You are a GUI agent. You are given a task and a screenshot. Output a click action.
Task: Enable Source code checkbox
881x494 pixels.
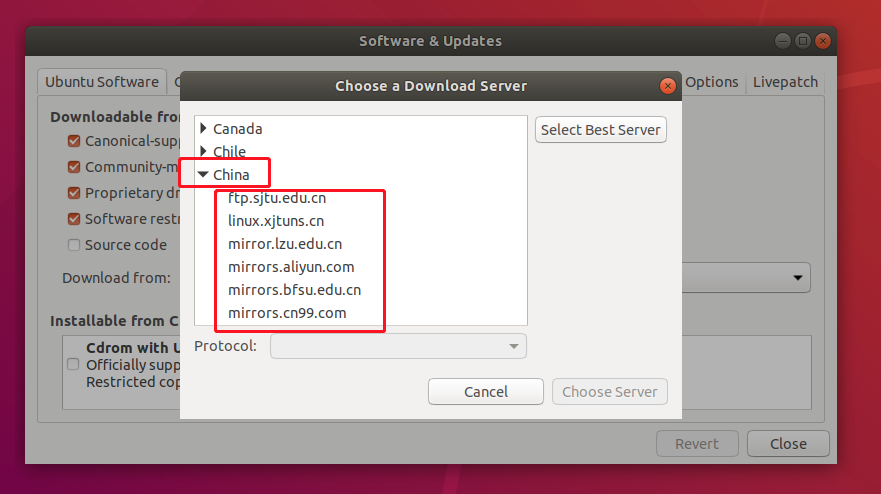pos(74,245)
